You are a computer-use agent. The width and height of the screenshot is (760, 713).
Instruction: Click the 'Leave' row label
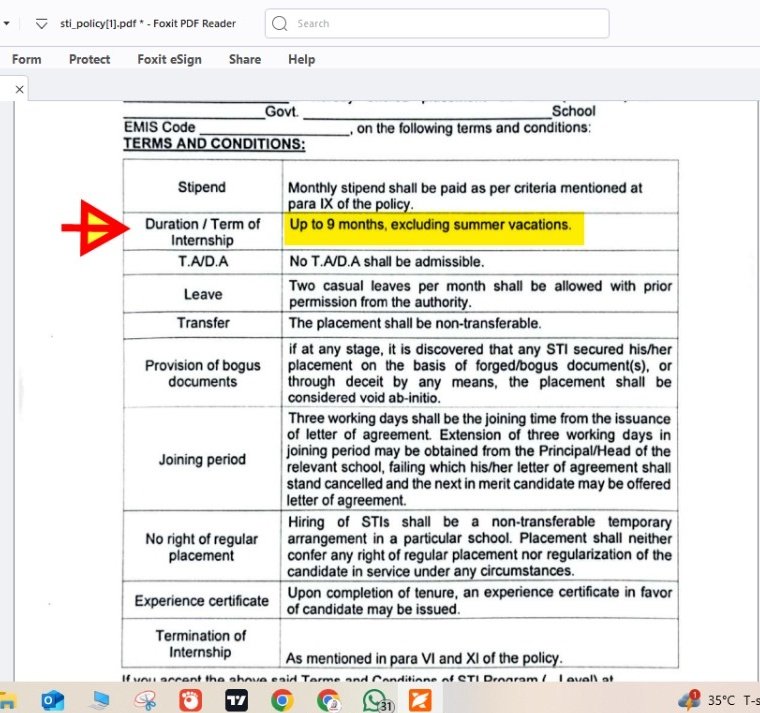tap(203, 294)
